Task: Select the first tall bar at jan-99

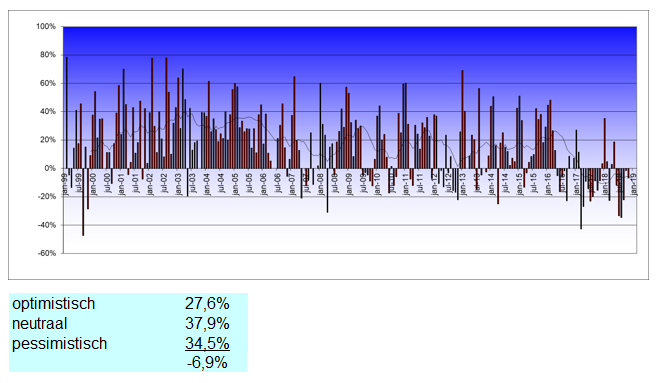Action: coord(67,112)
